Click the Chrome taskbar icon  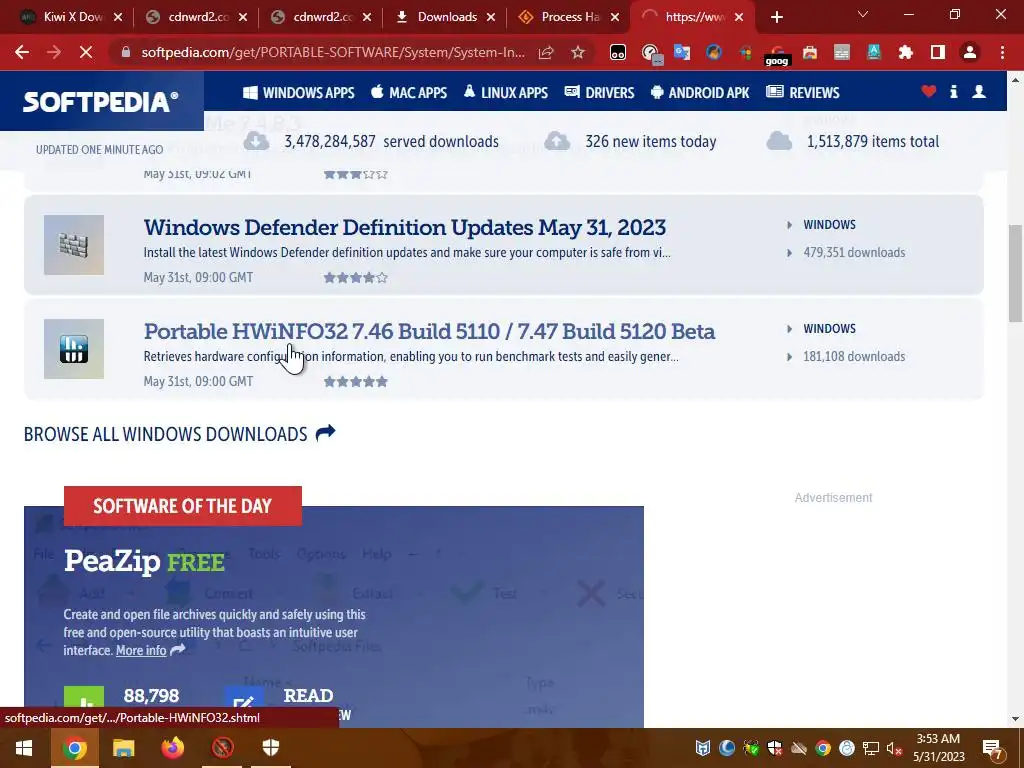[x=74, y=748]
